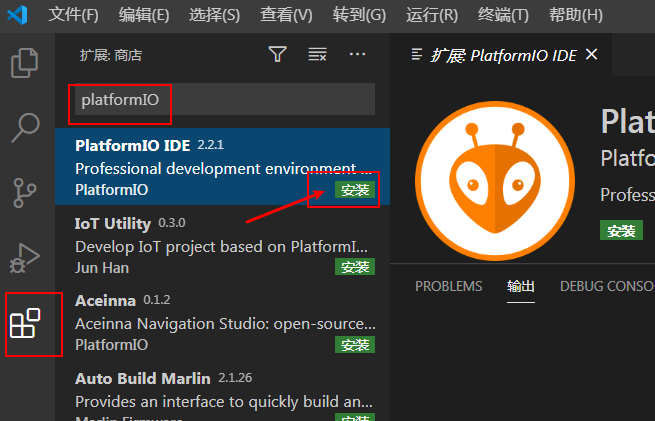Select the PlatformIO IDE list entry
This screenshot has width=655, height=421.
click(x=222, y=167)
